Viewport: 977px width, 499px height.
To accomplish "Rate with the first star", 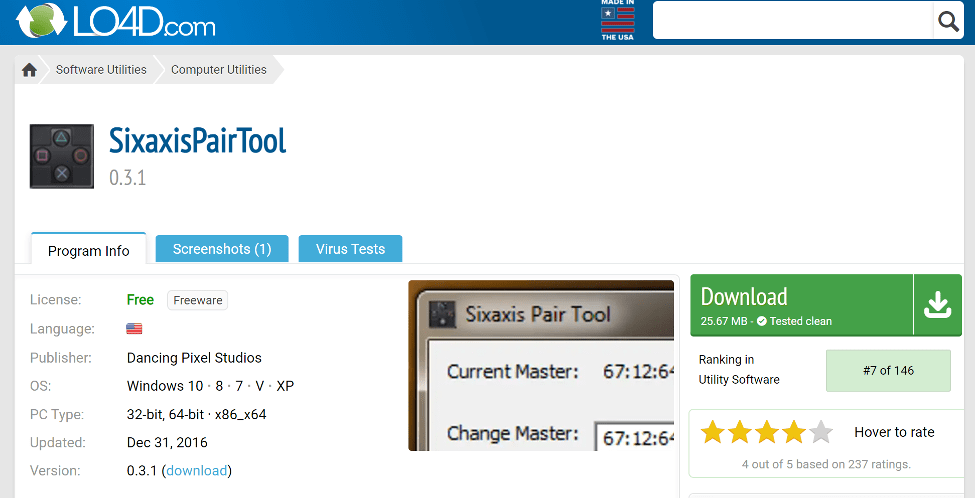I will point(713,432).
